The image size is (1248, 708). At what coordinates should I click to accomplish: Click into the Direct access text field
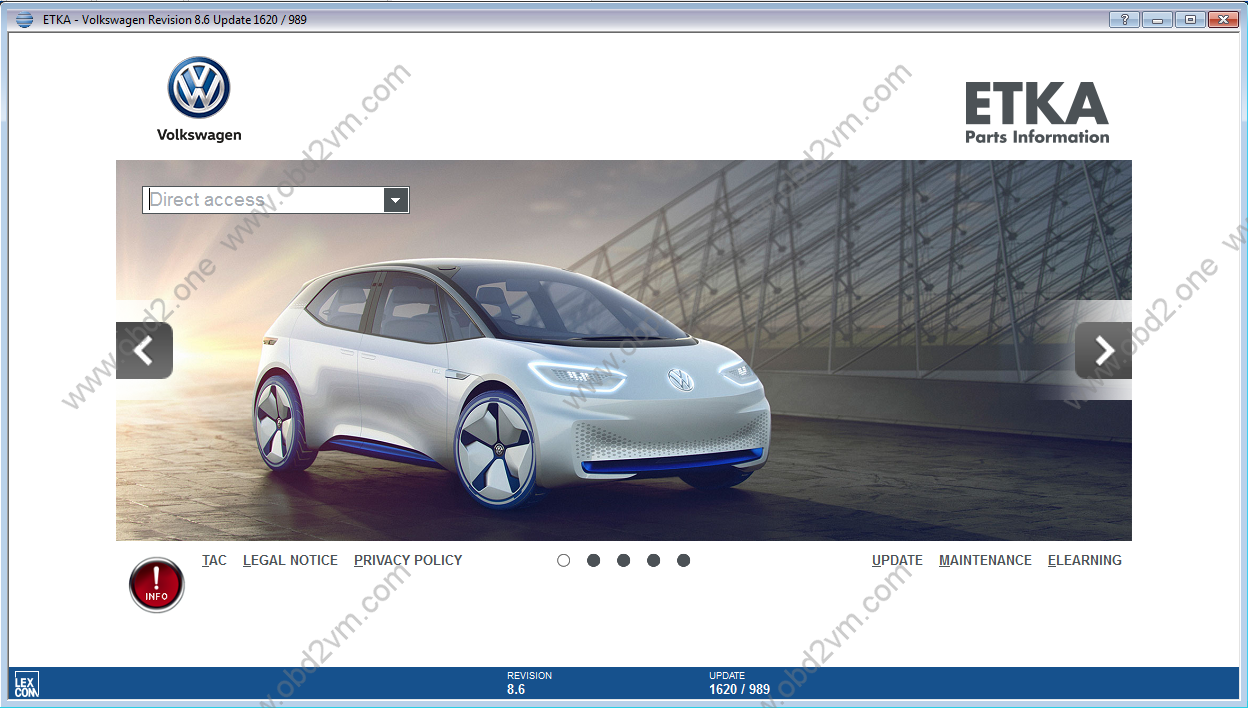click(x=263, y=200)
